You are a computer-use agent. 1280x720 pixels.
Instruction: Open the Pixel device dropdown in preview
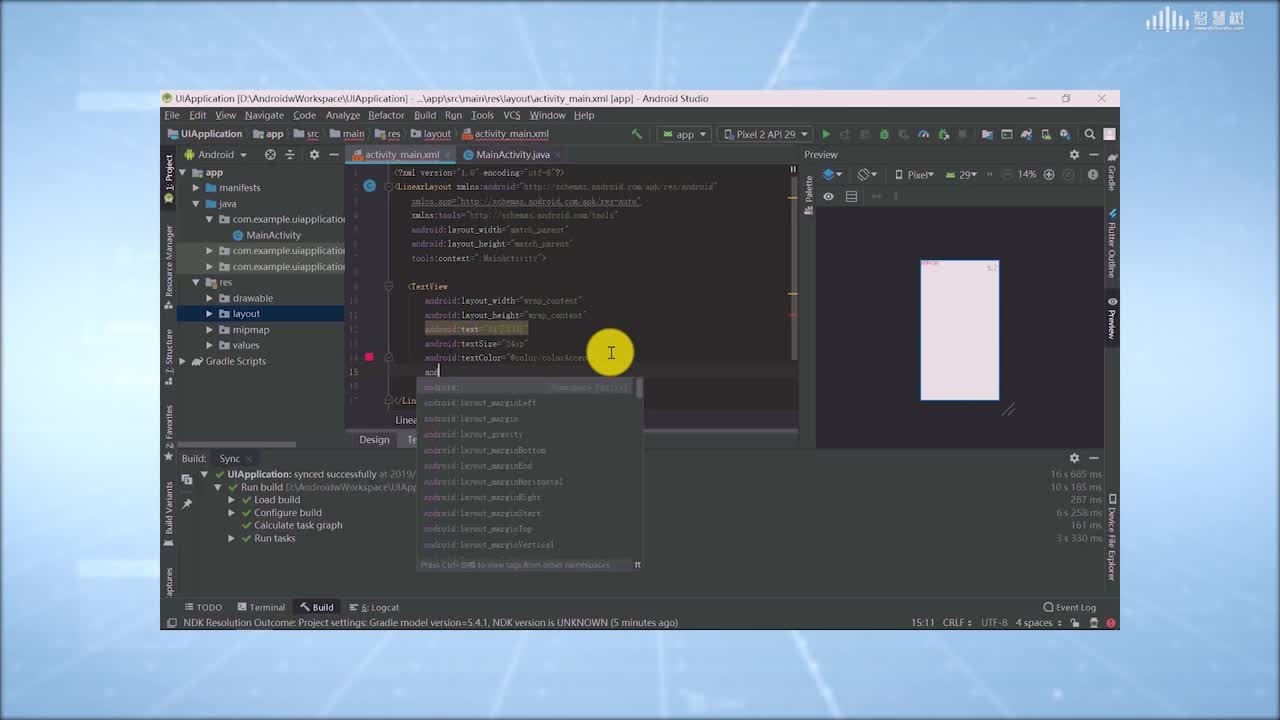(914, 174)
